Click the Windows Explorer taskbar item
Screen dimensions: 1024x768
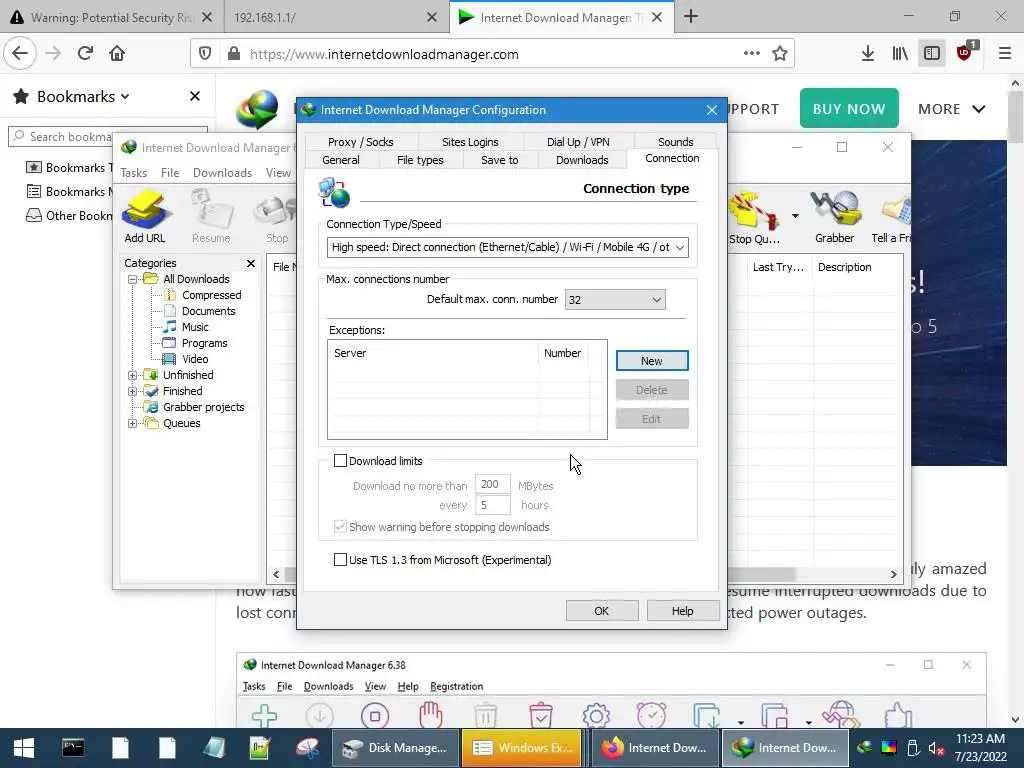tap(521, 748)
